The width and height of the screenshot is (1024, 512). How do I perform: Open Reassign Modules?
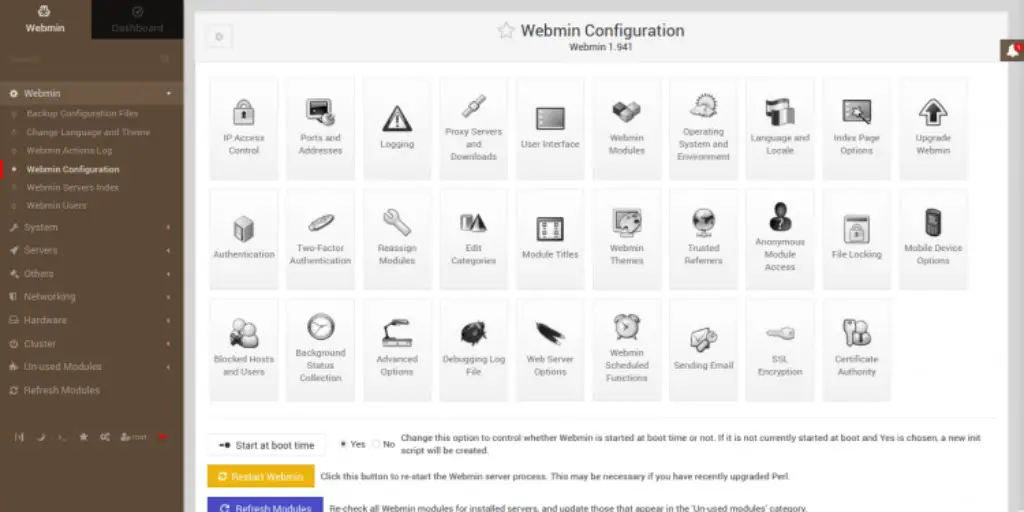click(x=397, y=239)
